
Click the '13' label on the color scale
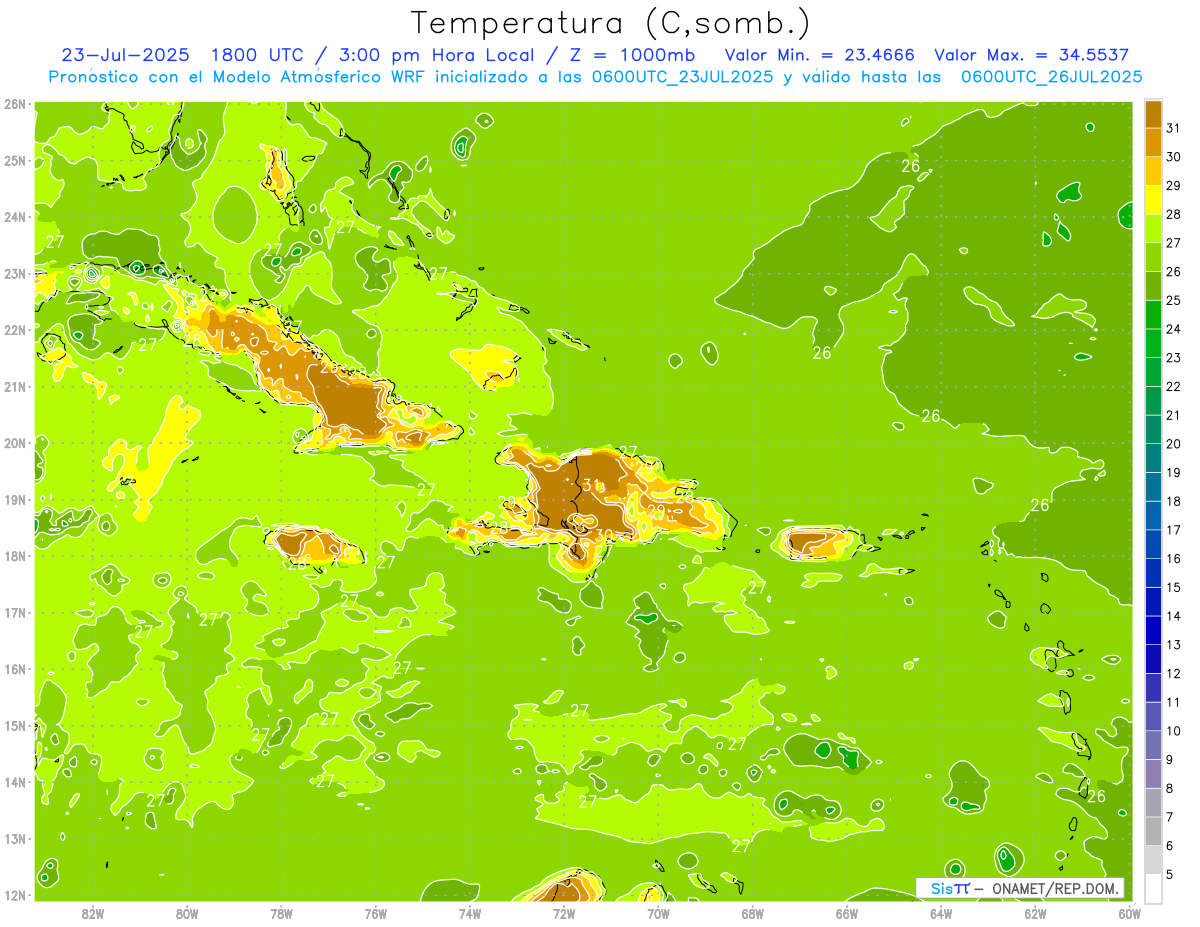click(1173, 645)
